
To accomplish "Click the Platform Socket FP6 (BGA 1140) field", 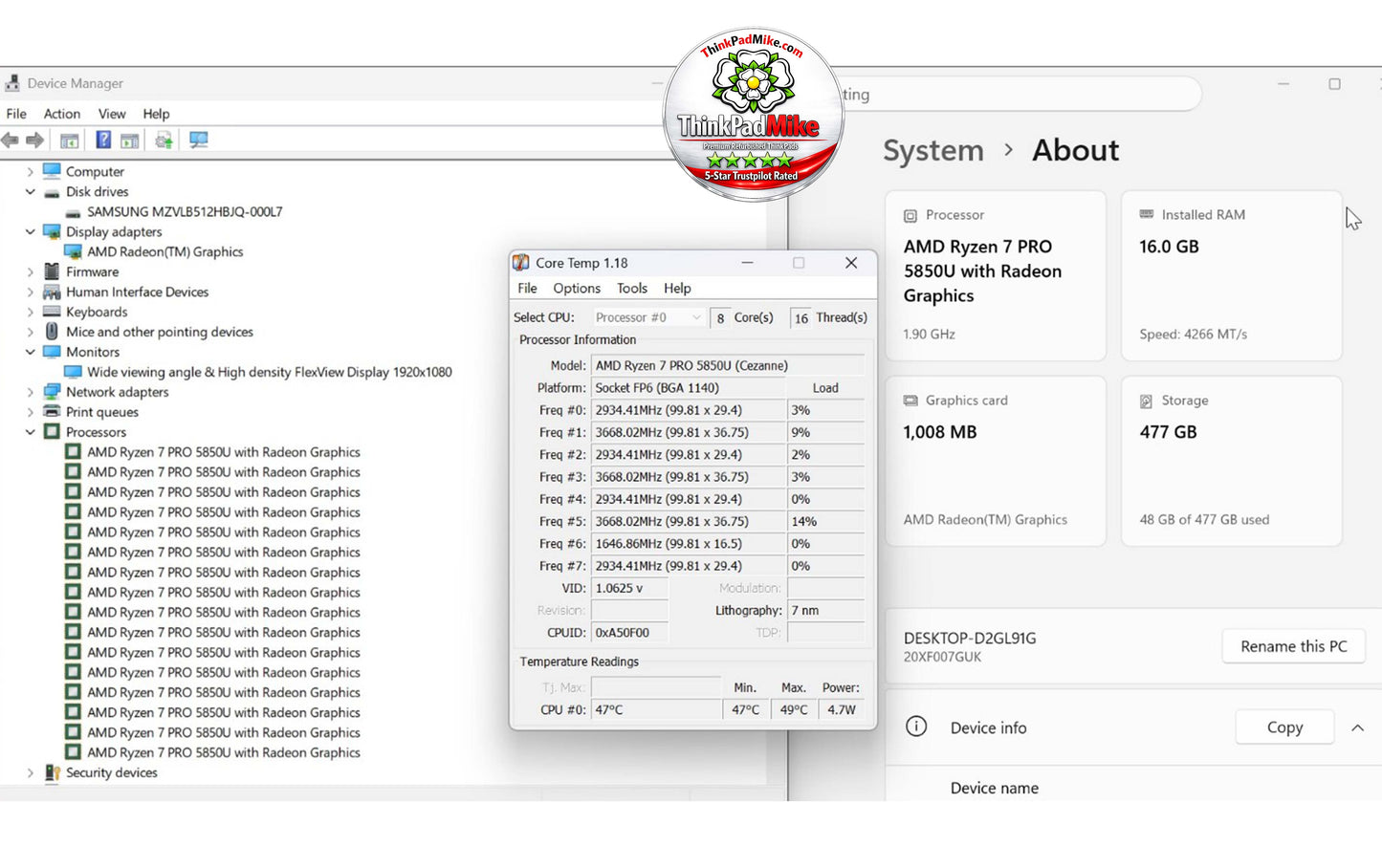I will (689, 387).
